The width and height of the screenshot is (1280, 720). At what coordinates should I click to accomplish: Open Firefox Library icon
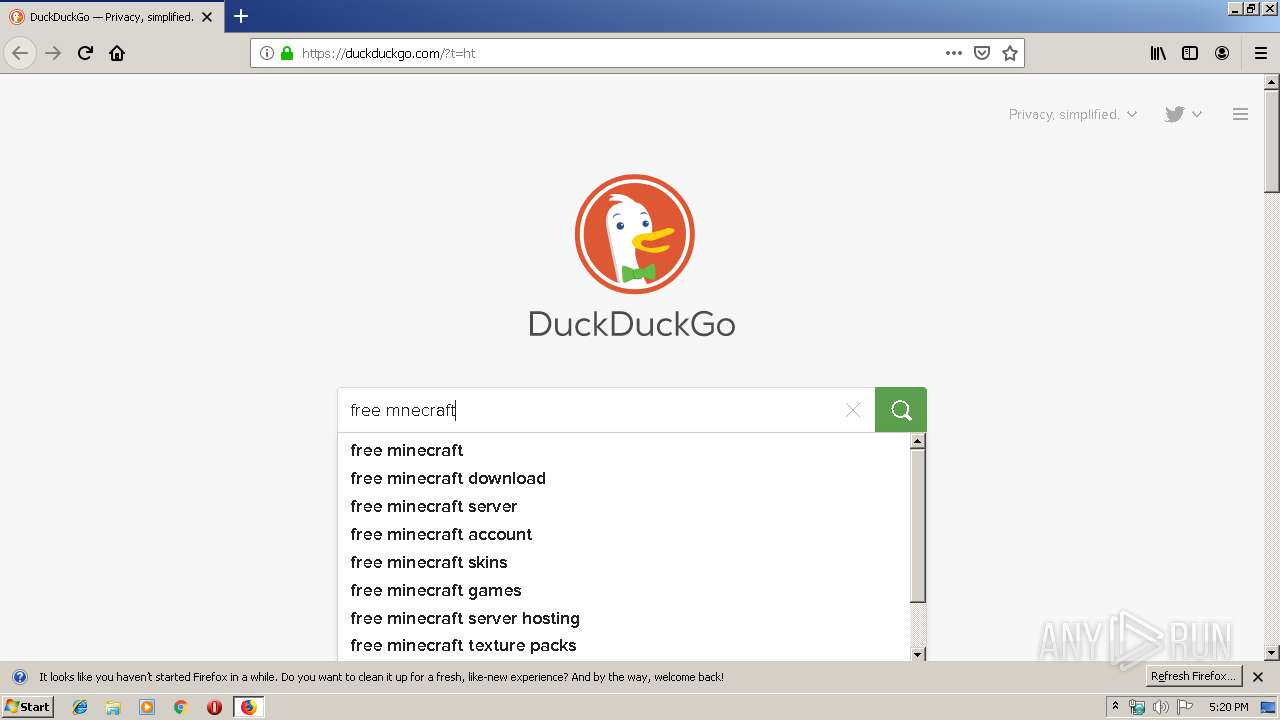click(x=1158, y=53)
